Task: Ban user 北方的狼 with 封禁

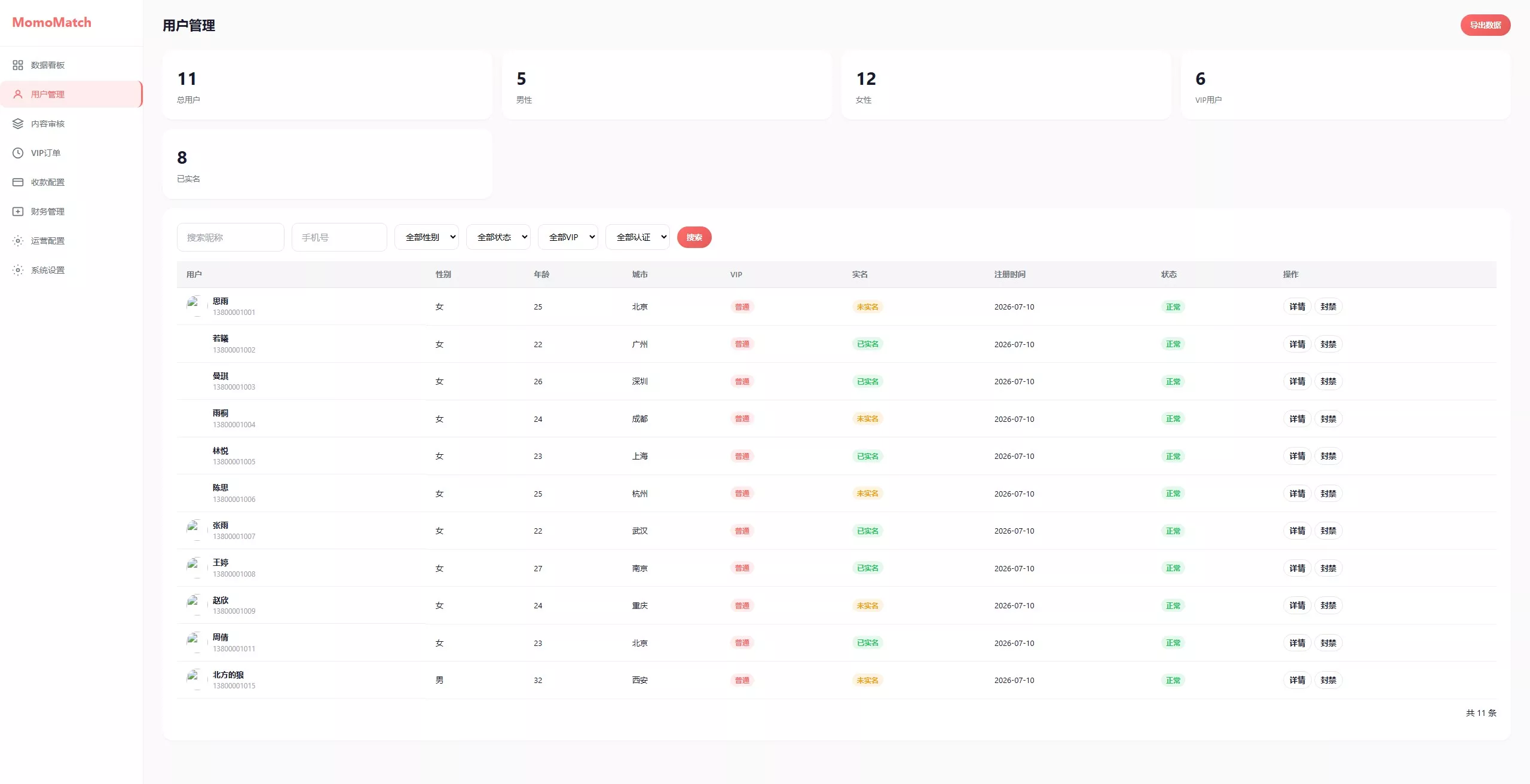Action: 1328,680
